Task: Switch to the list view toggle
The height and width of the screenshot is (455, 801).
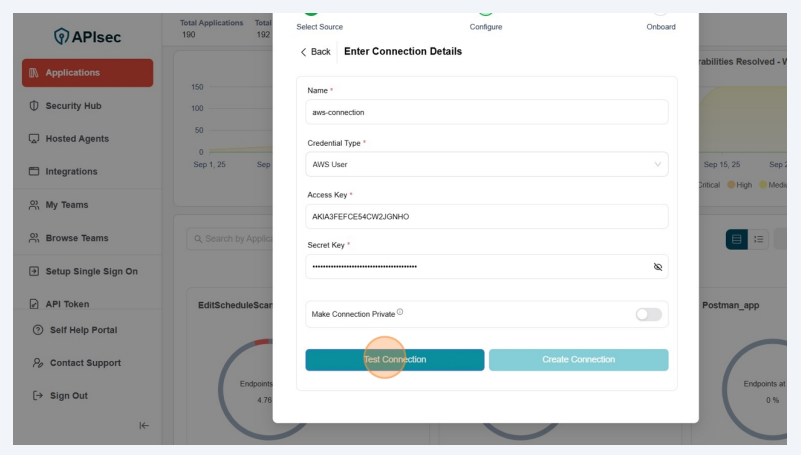Action: (759, 239)
